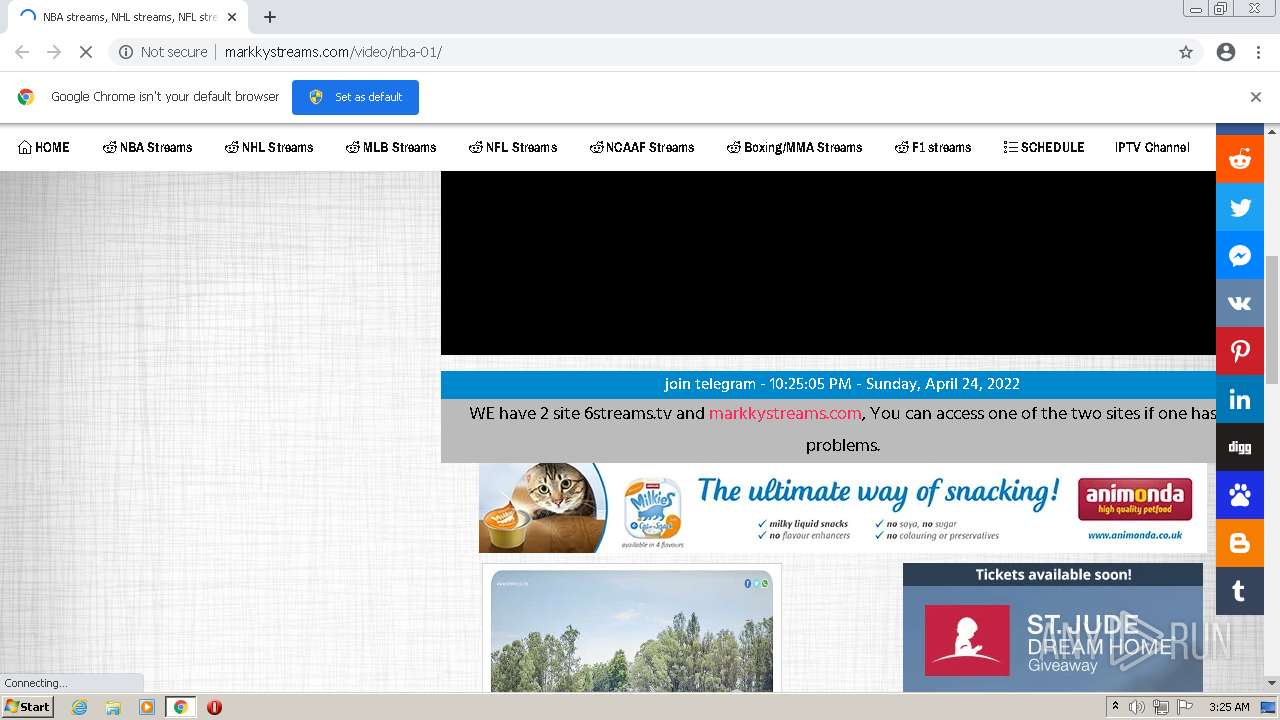The image size is (1280, 720).
Task: Open the red Opera taskbar icon
Action: [214, 707]
